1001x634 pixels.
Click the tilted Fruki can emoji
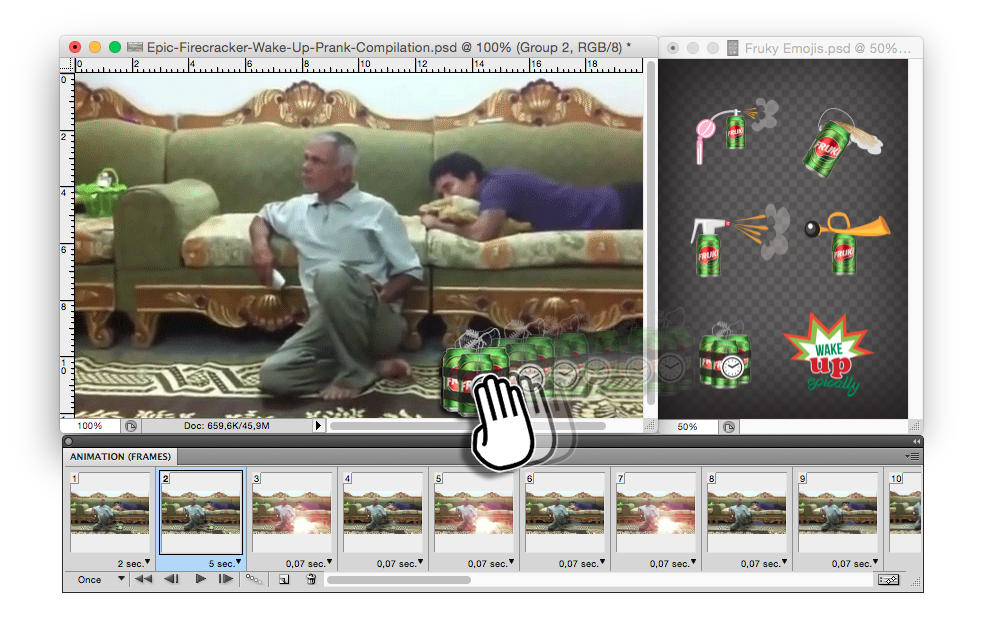(x=842, y=143)
